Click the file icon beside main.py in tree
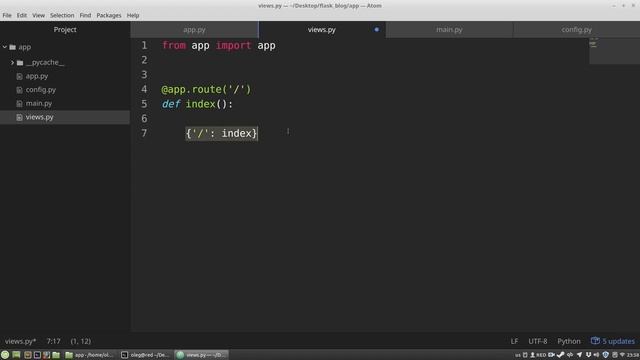640x360 pixels. tap(19, 104)
